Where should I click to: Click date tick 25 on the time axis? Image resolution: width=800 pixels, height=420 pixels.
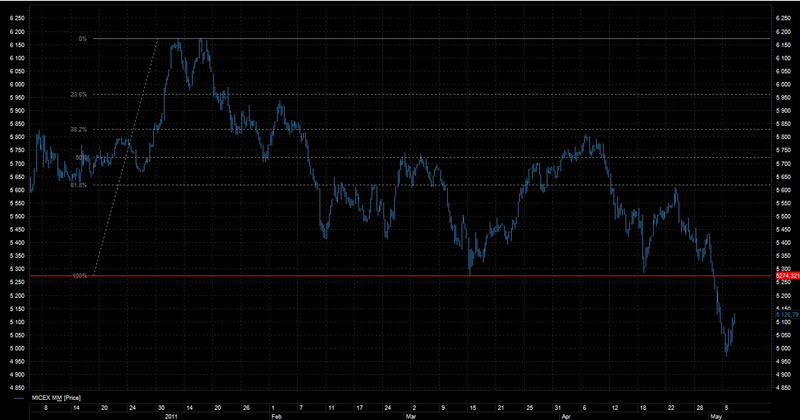click(530, 408)
